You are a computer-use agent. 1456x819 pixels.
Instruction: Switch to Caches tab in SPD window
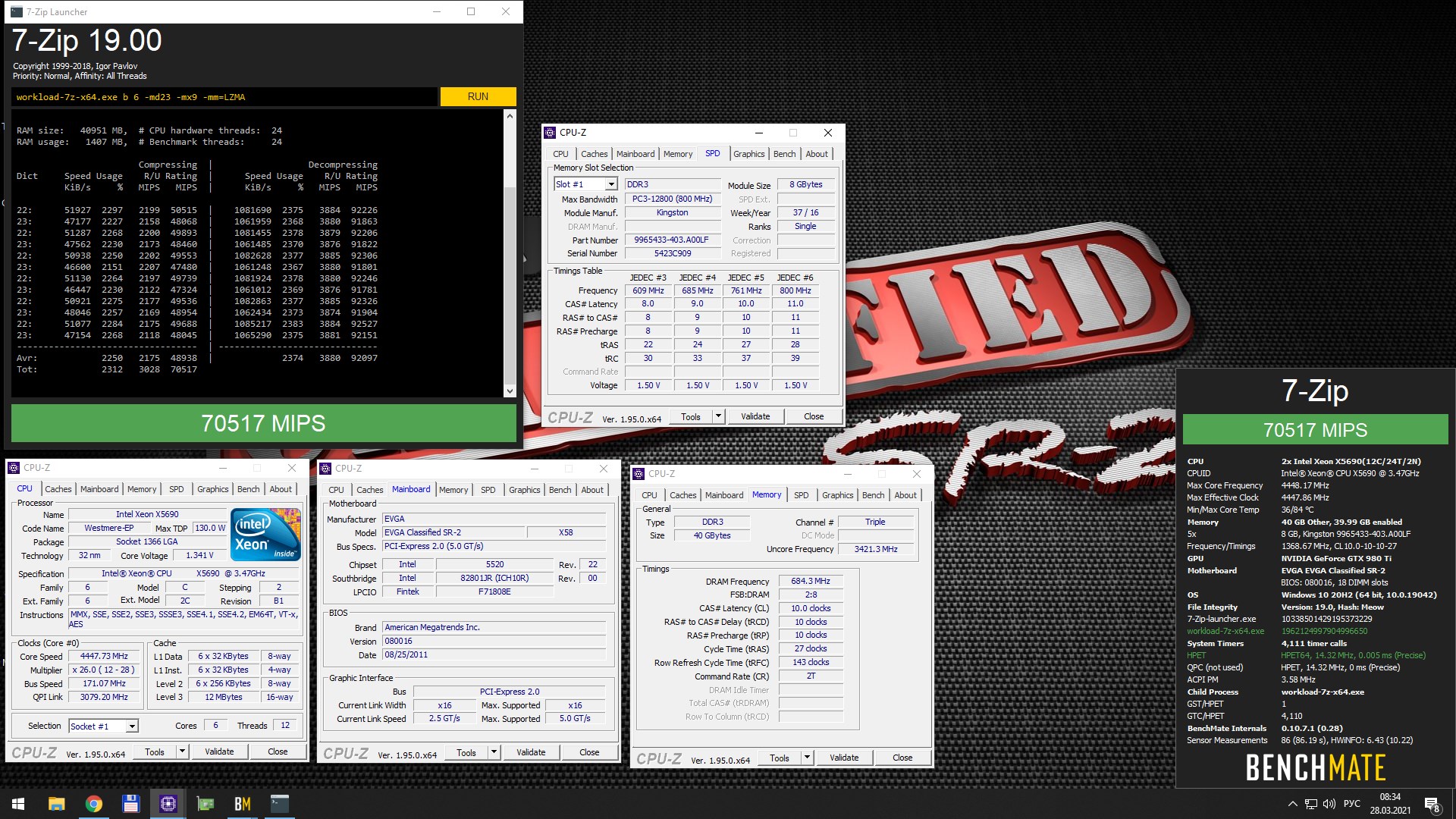594,154
